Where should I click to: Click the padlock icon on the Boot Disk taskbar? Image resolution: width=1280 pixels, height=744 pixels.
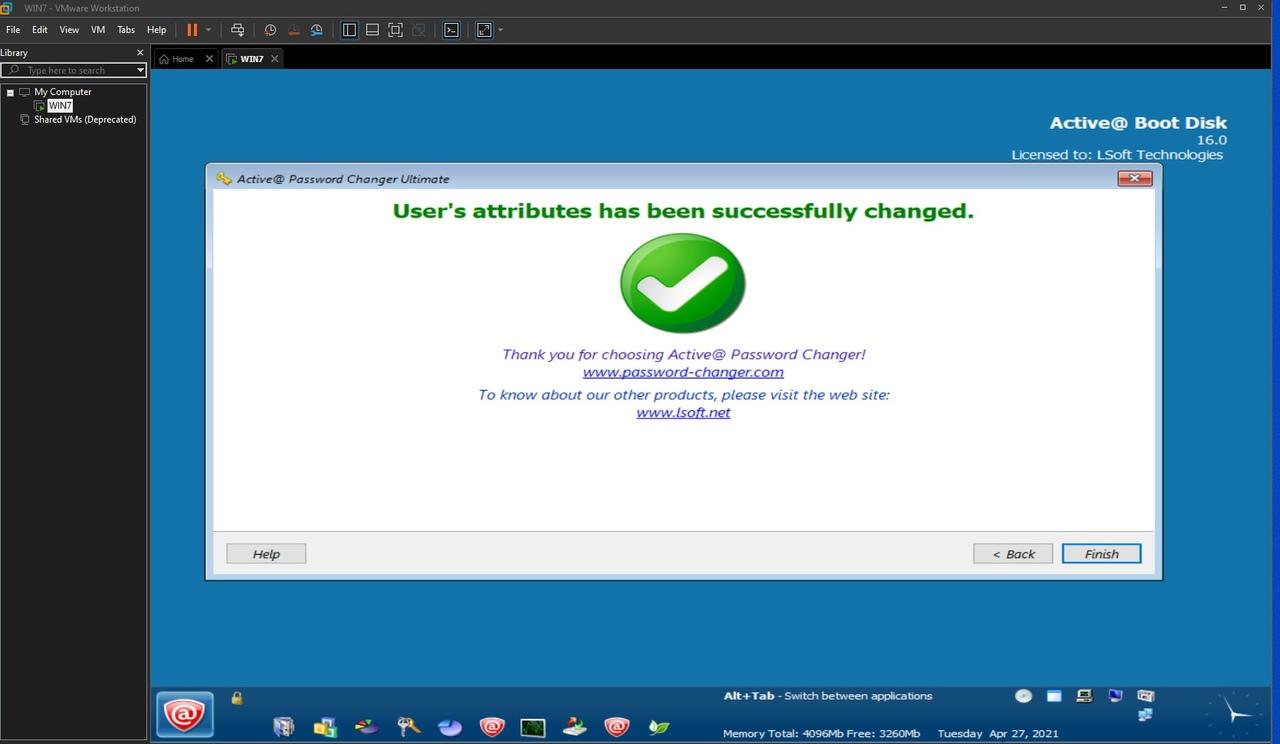(237, 698)
